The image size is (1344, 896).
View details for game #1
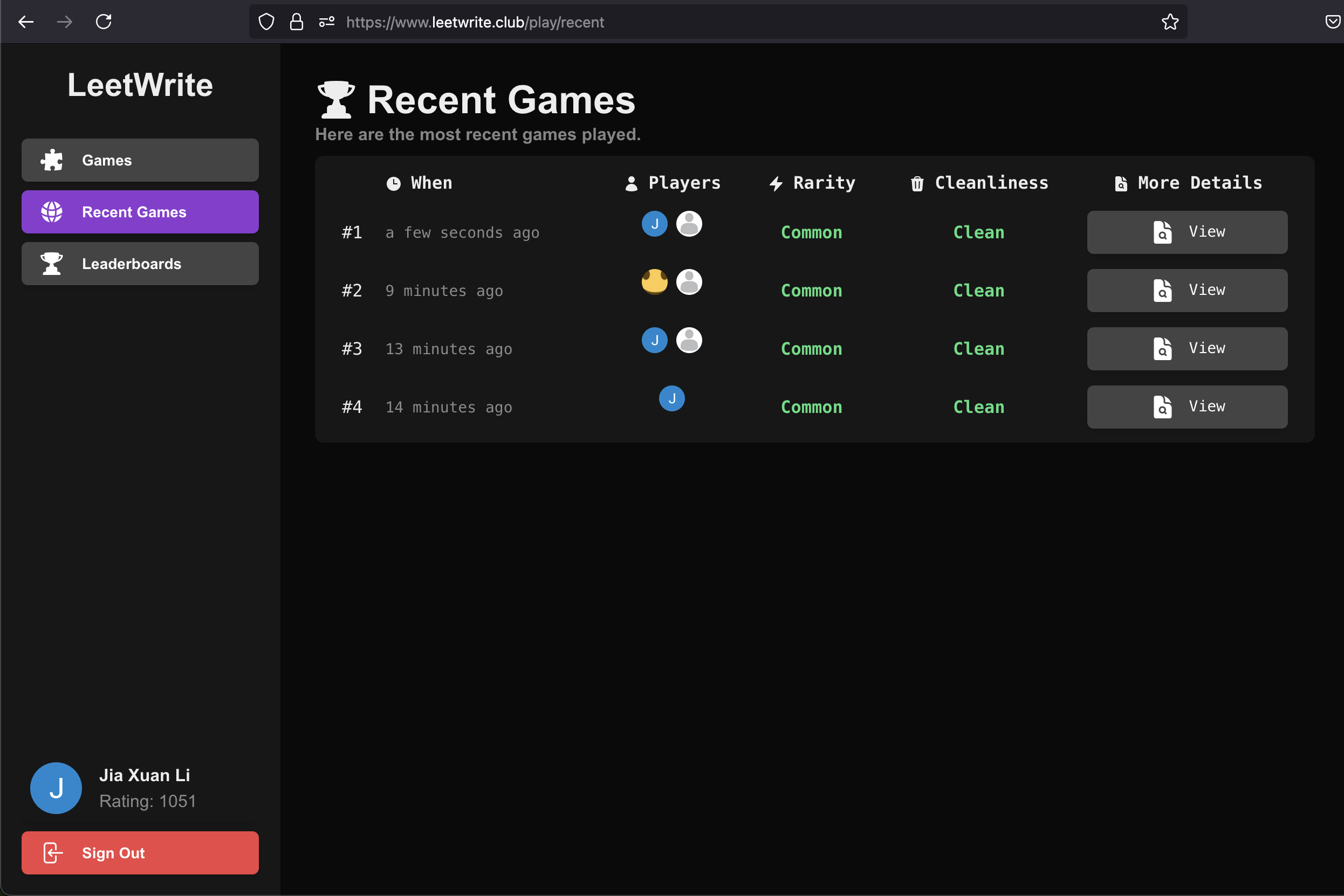[1187, 232]
